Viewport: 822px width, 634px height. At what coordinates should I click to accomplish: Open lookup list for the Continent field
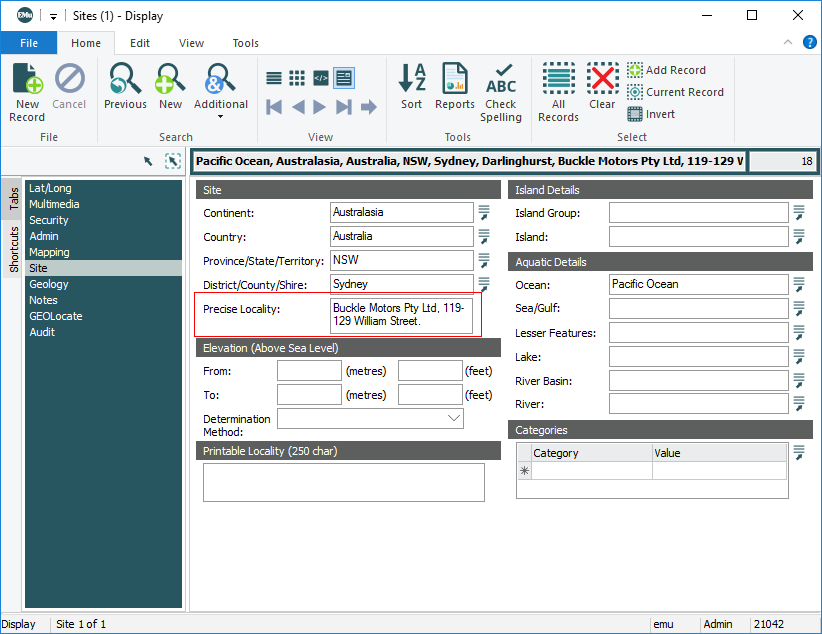click(x=484, y=212)
